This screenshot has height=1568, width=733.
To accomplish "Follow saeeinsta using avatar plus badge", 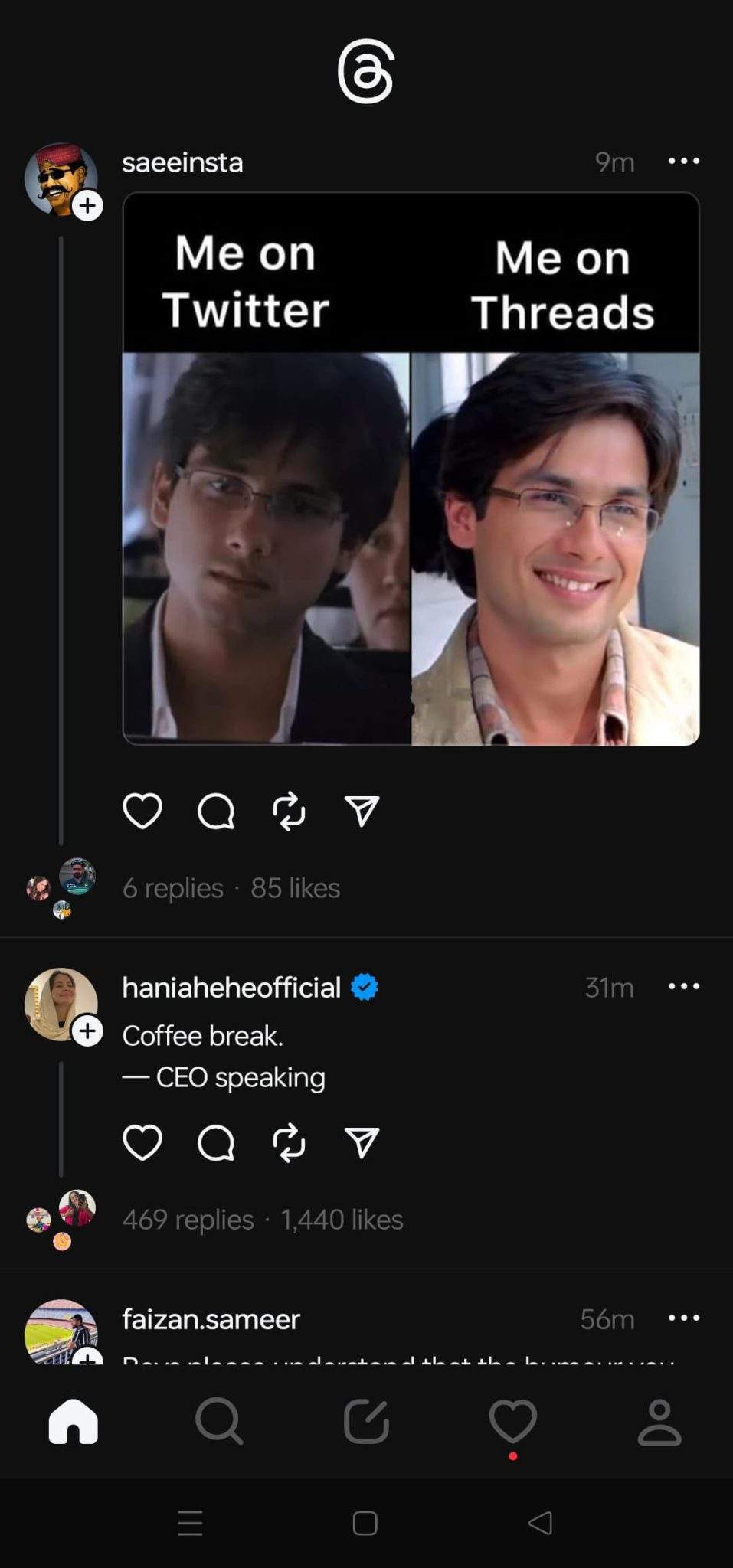I will pyautogui.click(x=88, y=205).
